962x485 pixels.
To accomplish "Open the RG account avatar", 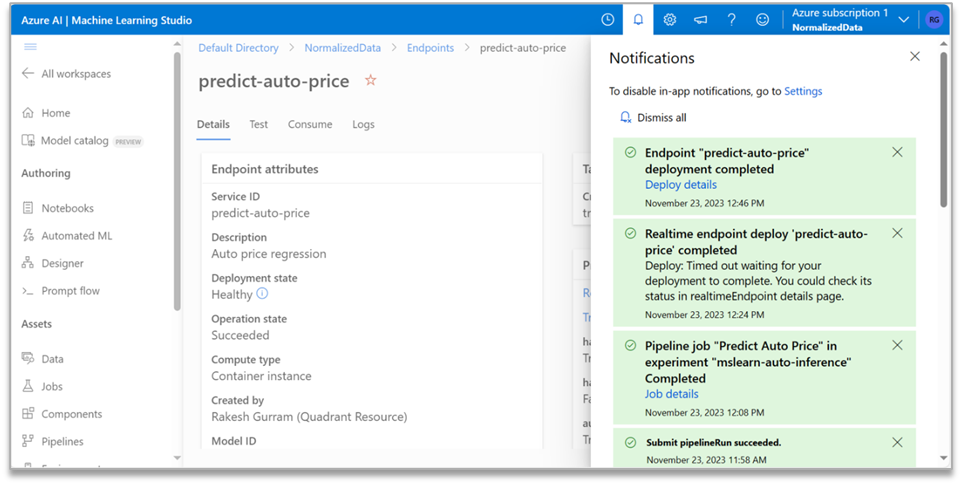I will point(934,20).
